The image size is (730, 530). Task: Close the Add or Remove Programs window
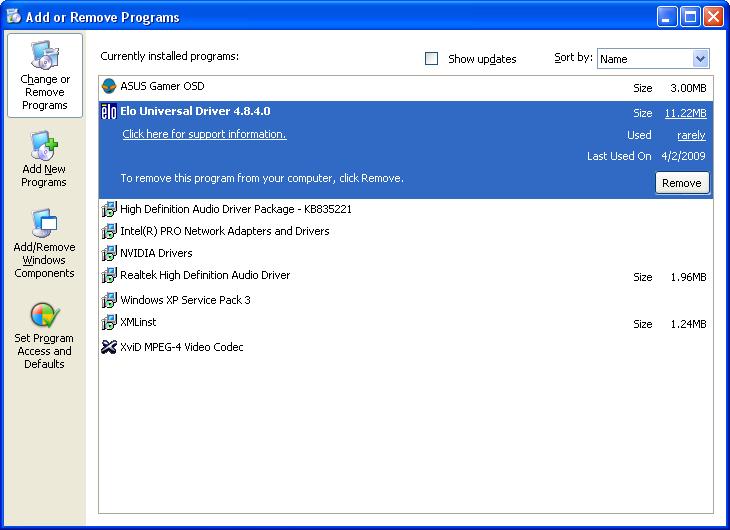(713, 17)
